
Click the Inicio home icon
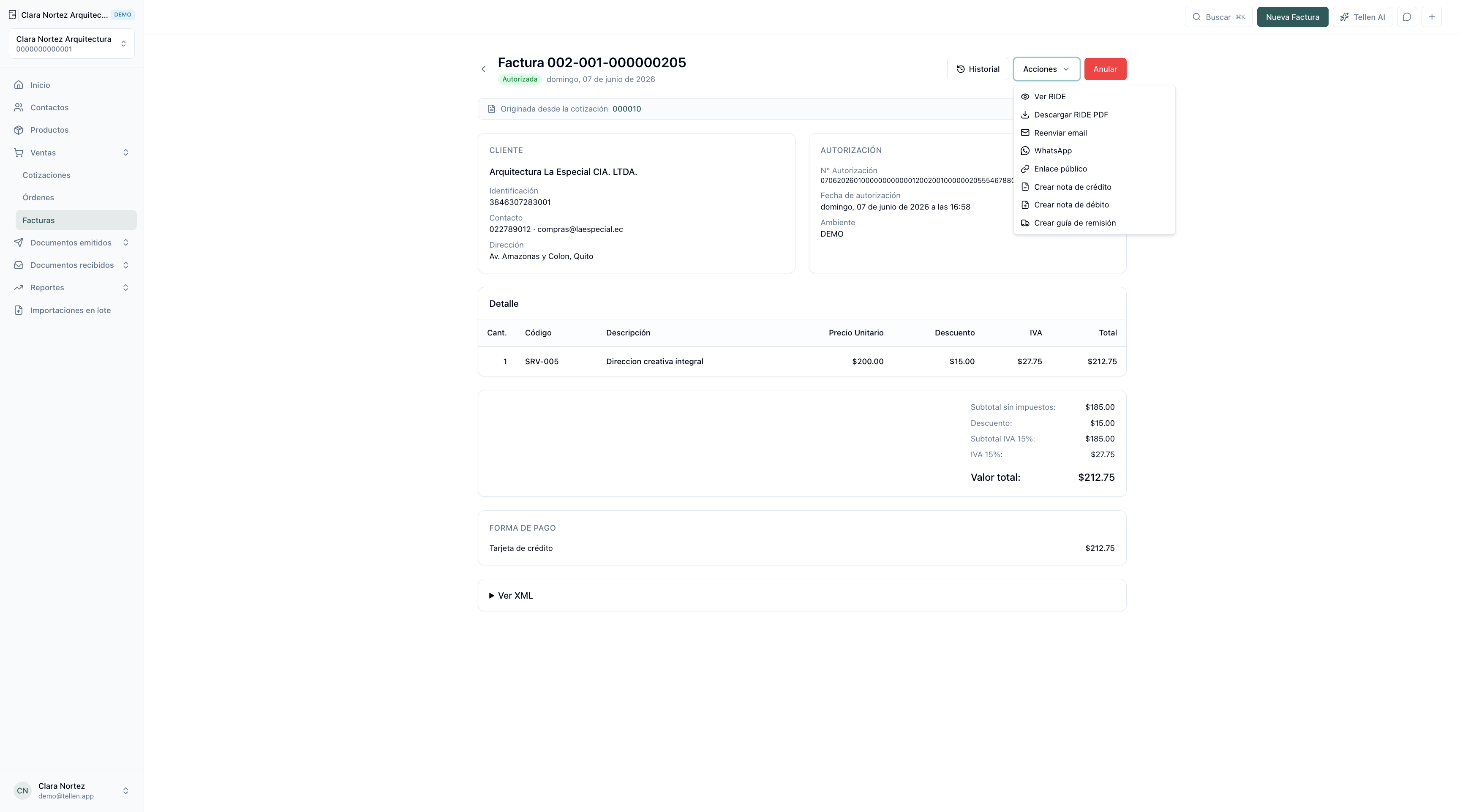[19, 85]
